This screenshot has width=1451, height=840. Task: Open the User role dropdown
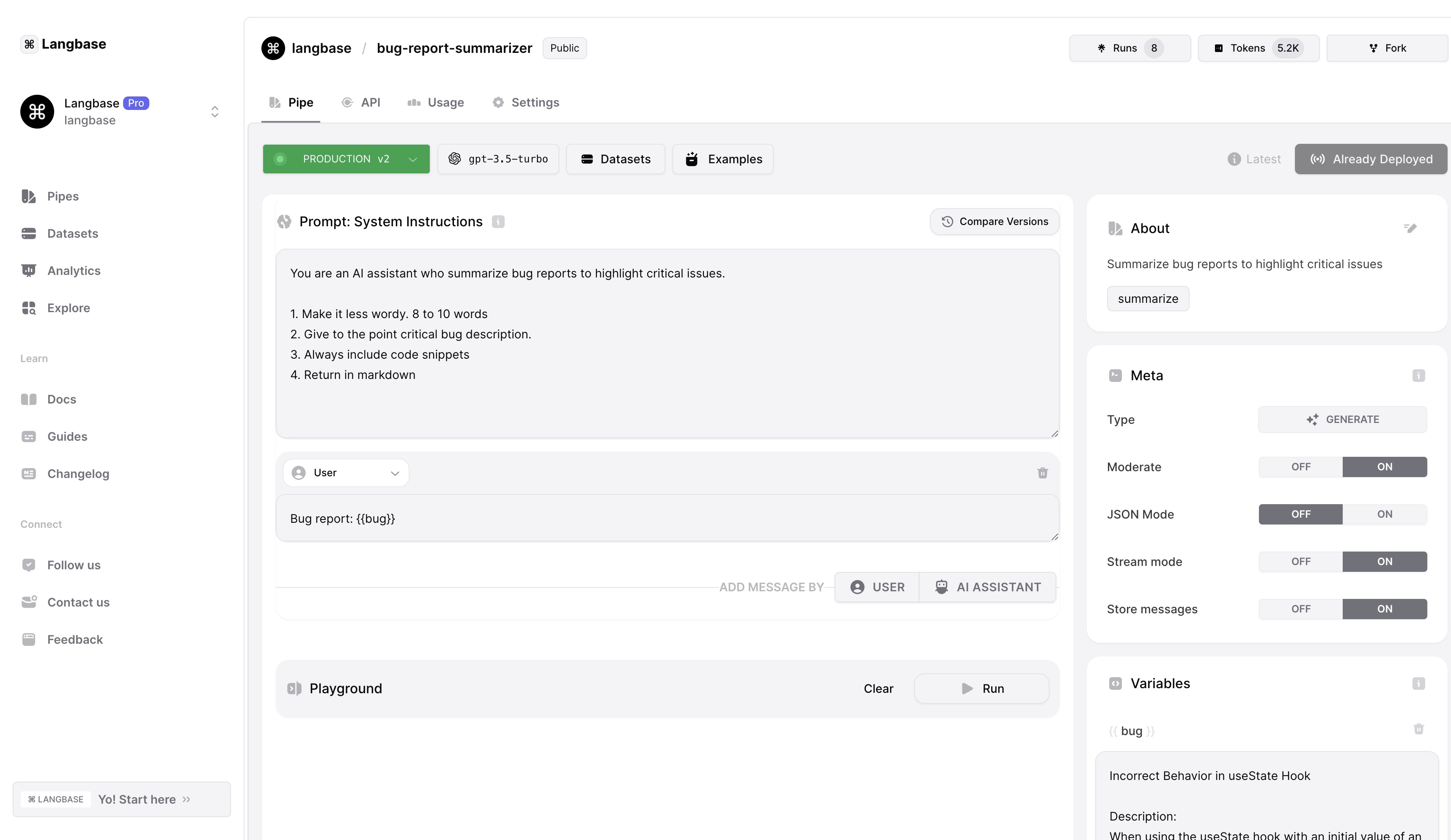(x=346, y=473)
